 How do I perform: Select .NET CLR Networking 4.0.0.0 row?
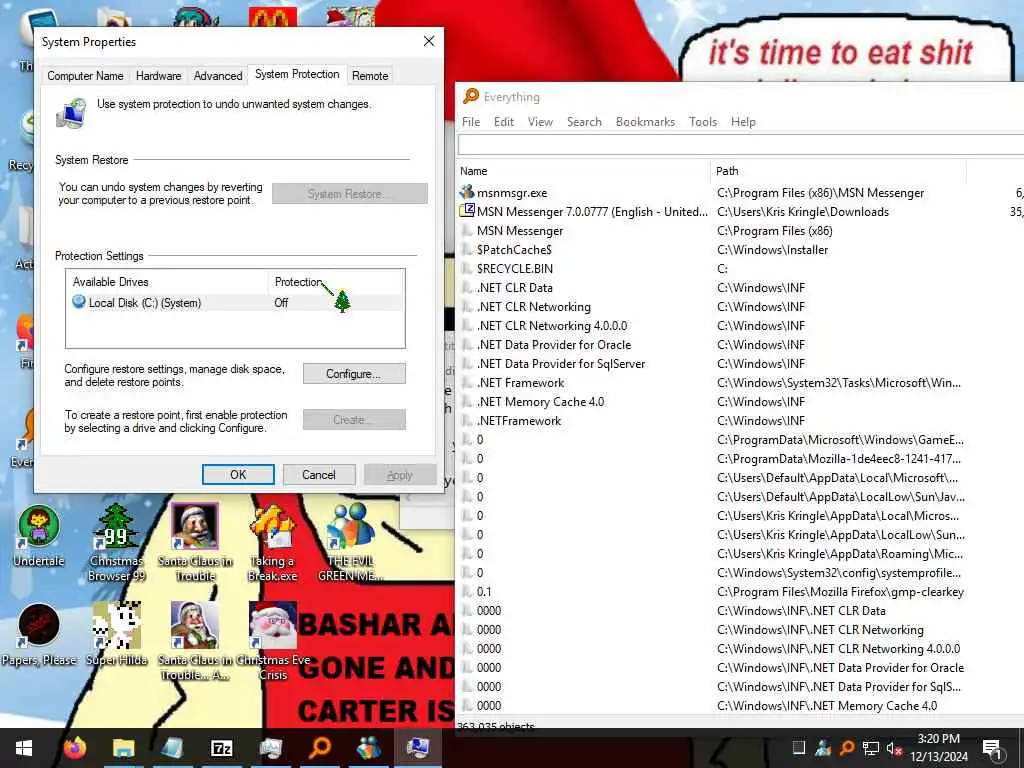(x=741, y=325)
